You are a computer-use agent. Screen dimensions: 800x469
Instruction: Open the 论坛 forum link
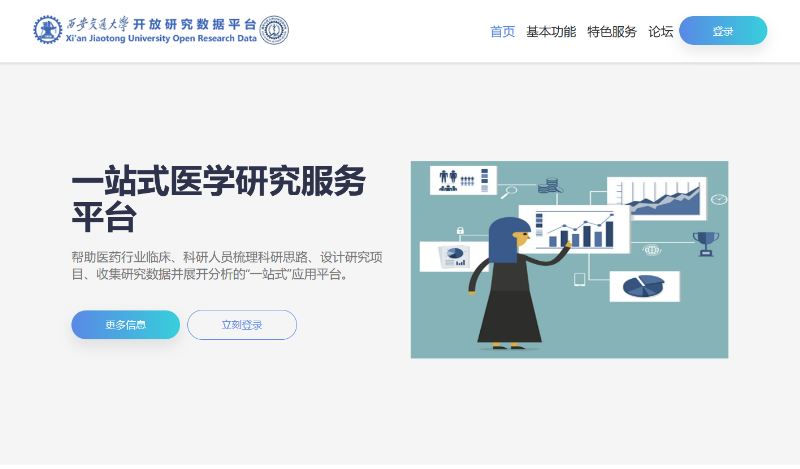pyautogui.click(x=660, y=31)
